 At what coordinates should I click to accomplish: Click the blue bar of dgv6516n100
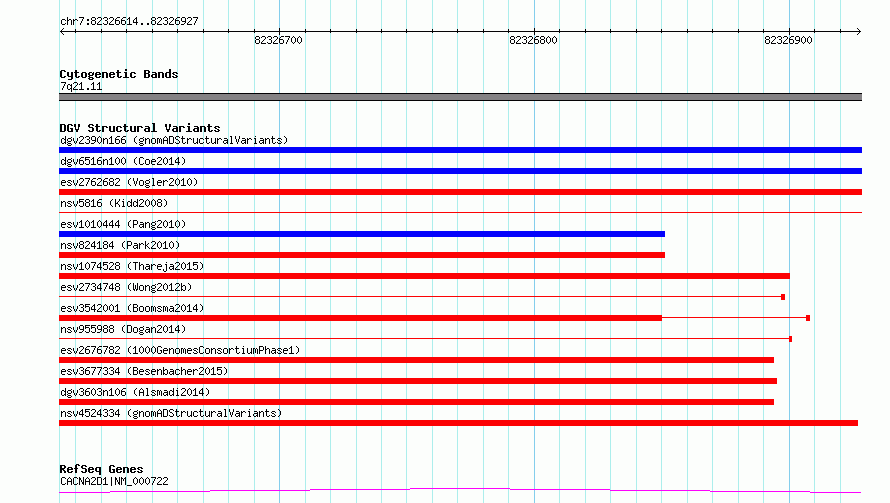pos(460,171)
